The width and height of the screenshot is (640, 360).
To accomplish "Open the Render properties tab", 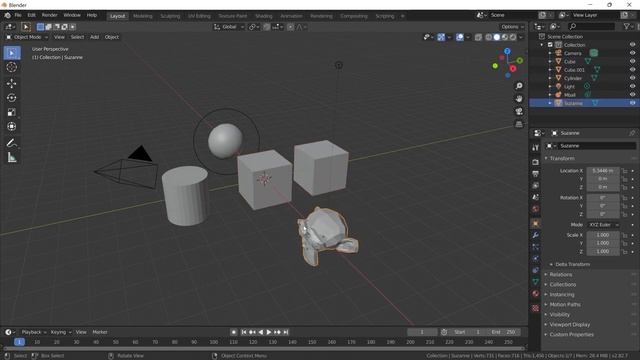I will coord(536,162).
